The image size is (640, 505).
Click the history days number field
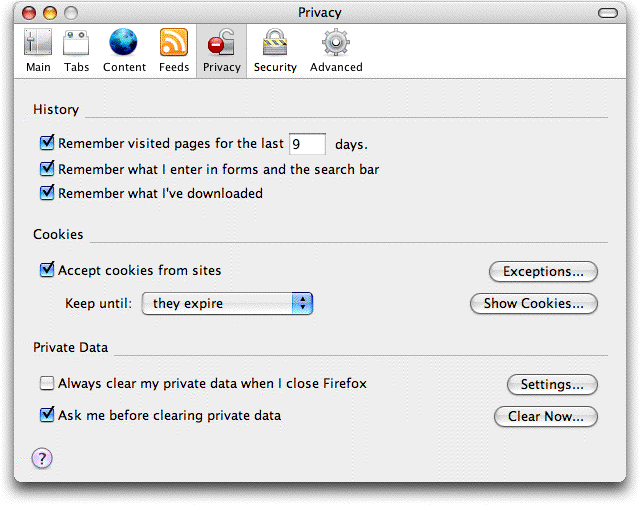306,144
